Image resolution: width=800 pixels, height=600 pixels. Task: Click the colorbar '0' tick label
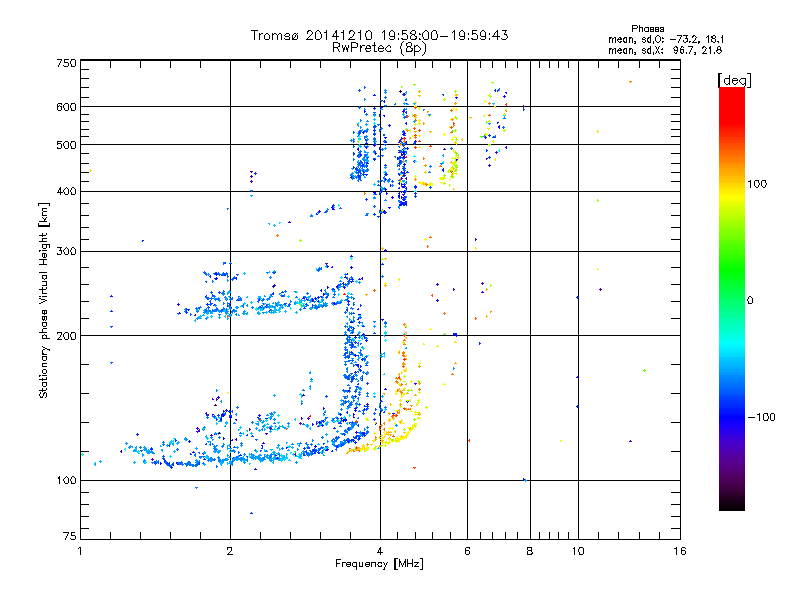pos(750,301)
